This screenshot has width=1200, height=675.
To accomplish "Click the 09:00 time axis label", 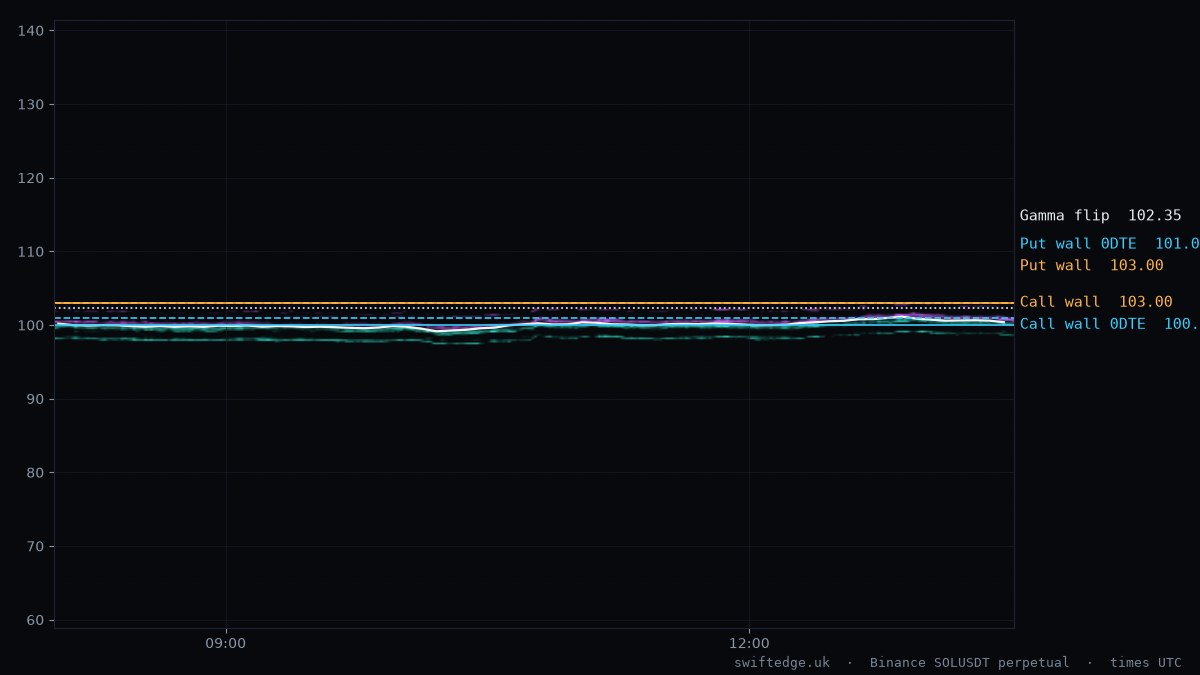I will coord(226,644).
